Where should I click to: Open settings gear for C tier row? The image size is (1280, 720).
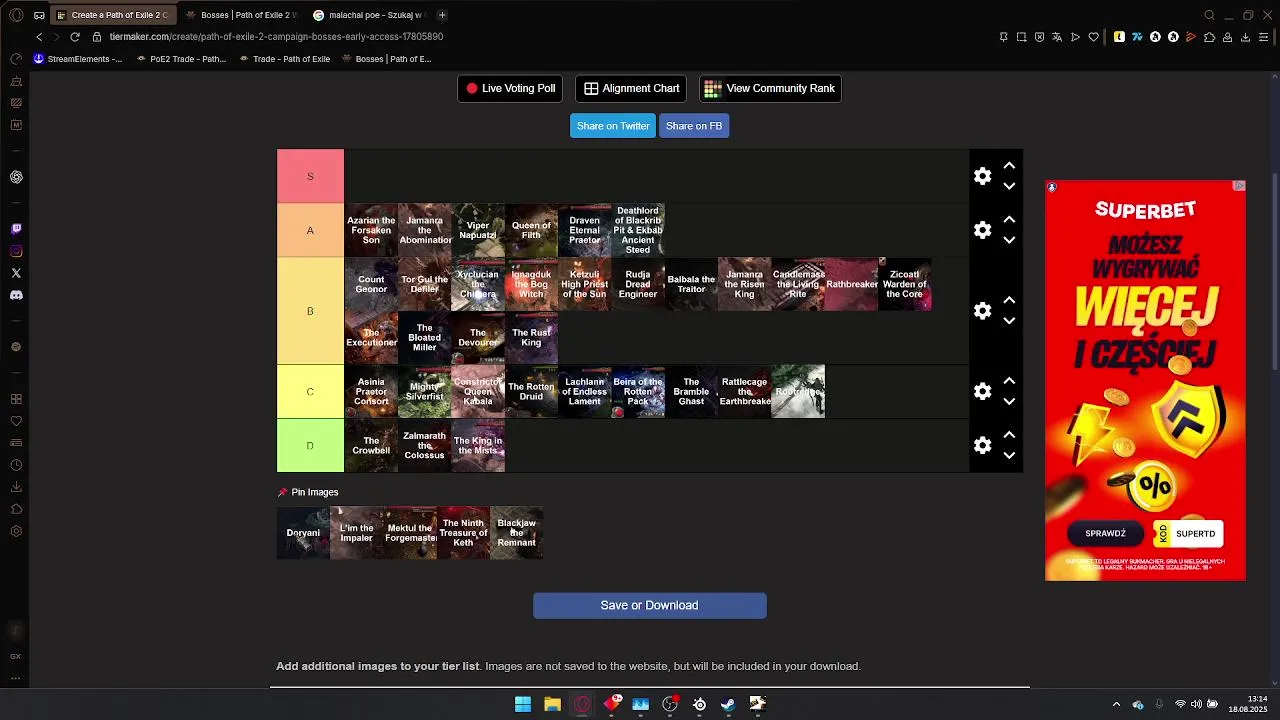pos(982,391)
